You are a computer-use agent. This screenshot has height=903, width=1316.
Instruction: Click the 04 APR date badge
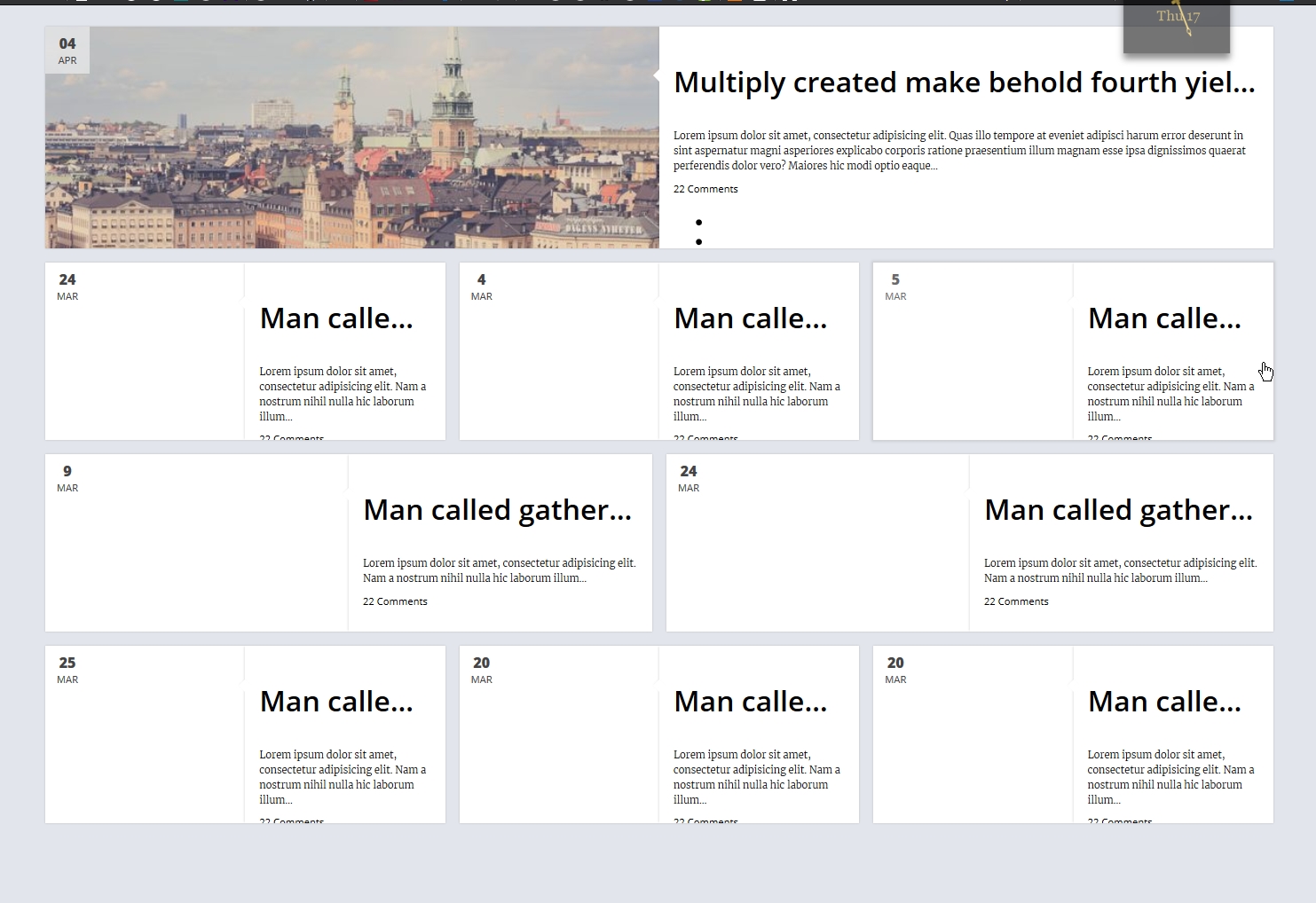67,51
